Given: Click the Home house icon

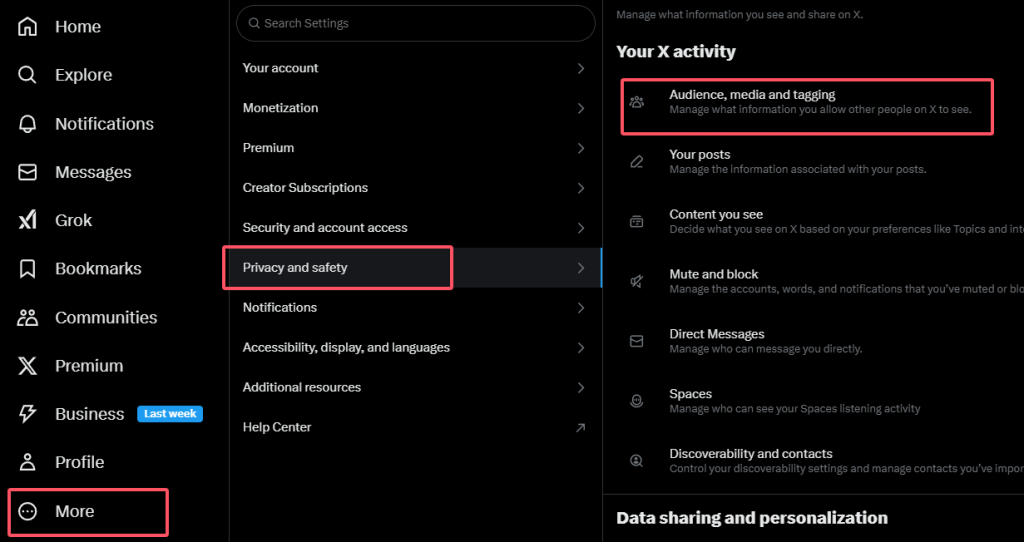Looking at the screenshot, I should pos(27,27).
